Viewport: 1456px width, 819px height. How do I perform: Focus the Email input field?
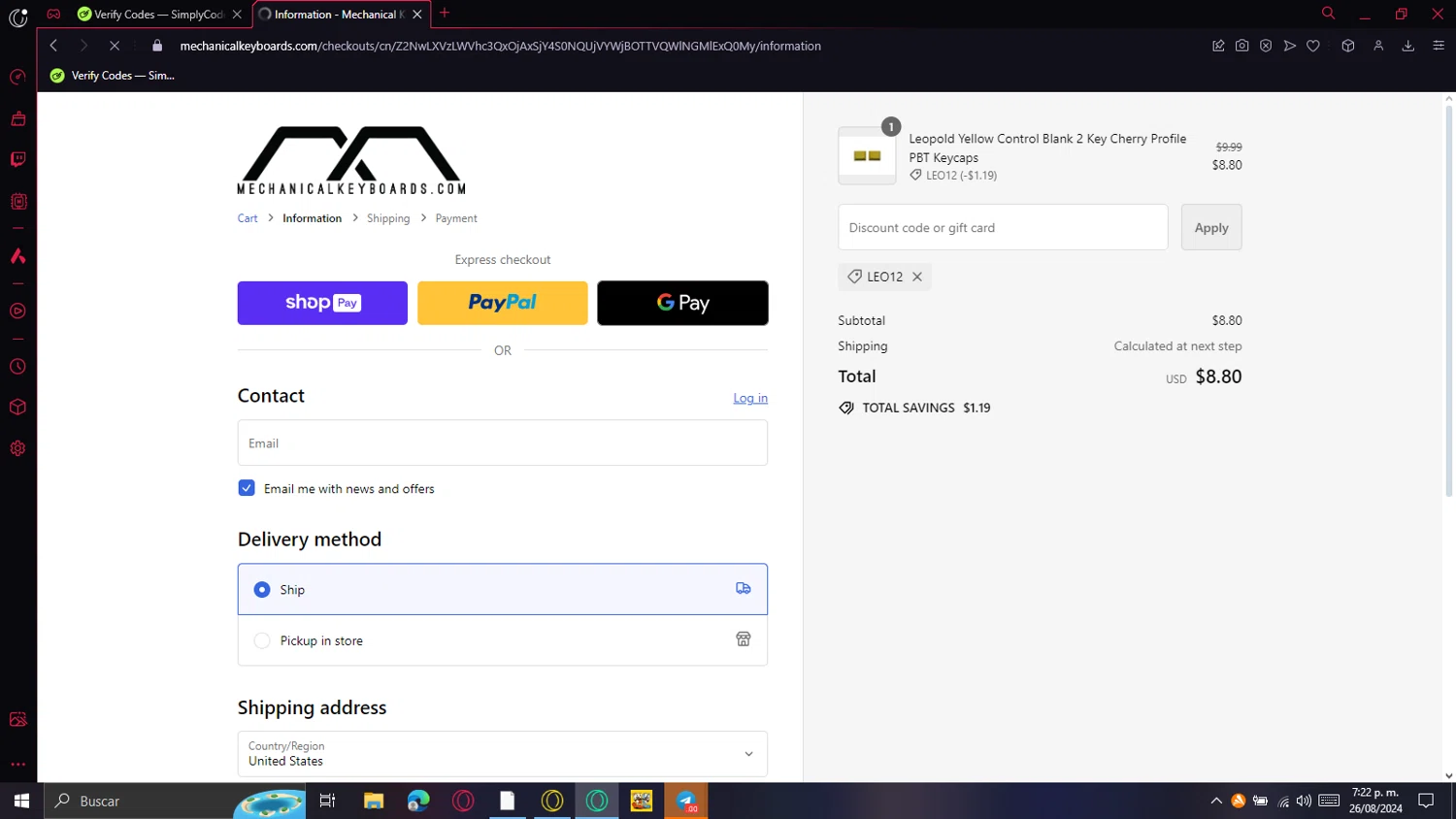(x=503, y=442)
